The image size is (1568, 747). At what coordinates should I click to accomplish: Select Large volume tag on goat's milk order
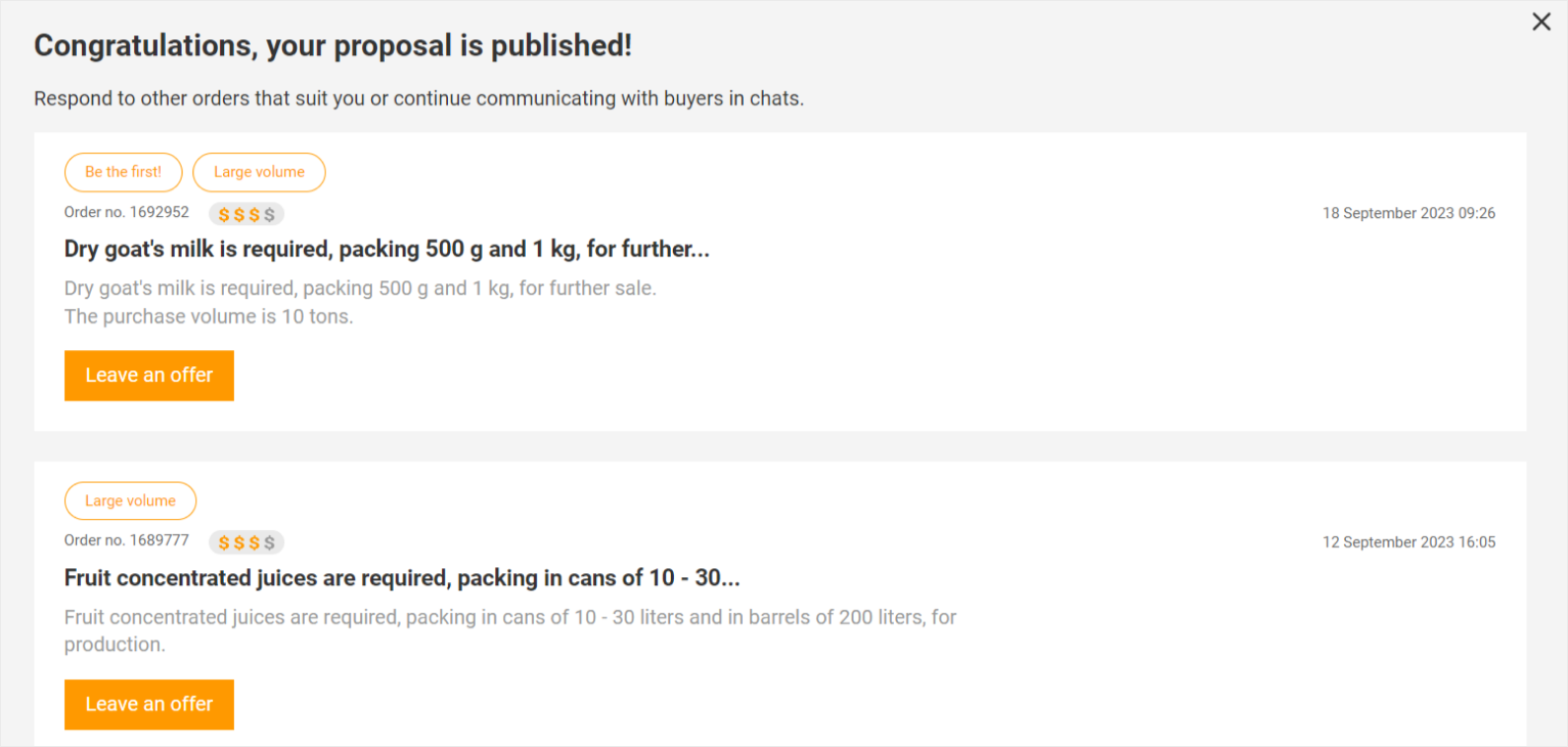259,172
